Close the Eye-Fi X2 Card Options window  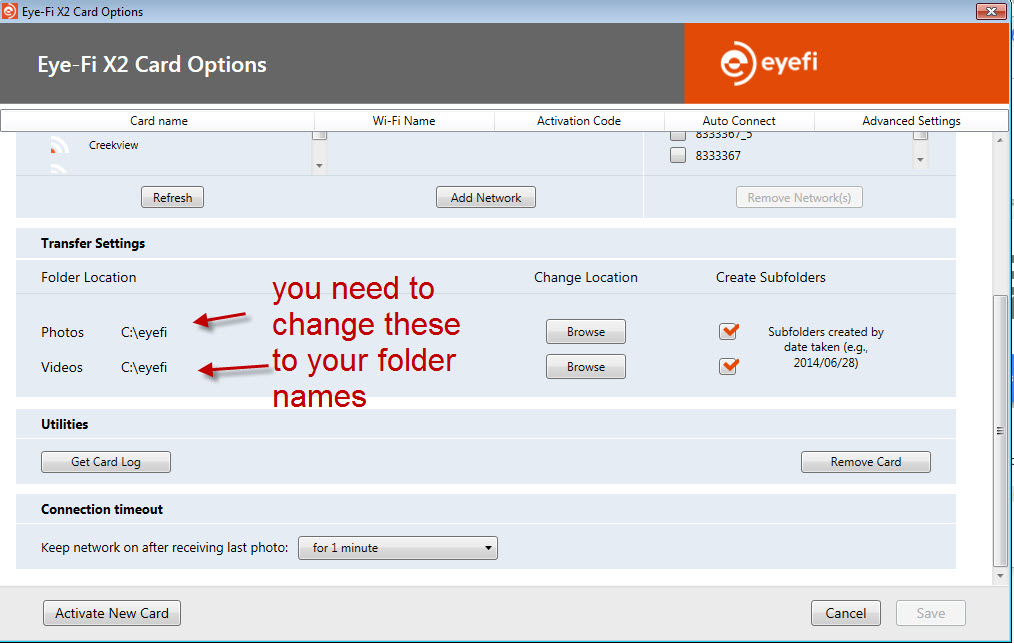tap(991, 10)
